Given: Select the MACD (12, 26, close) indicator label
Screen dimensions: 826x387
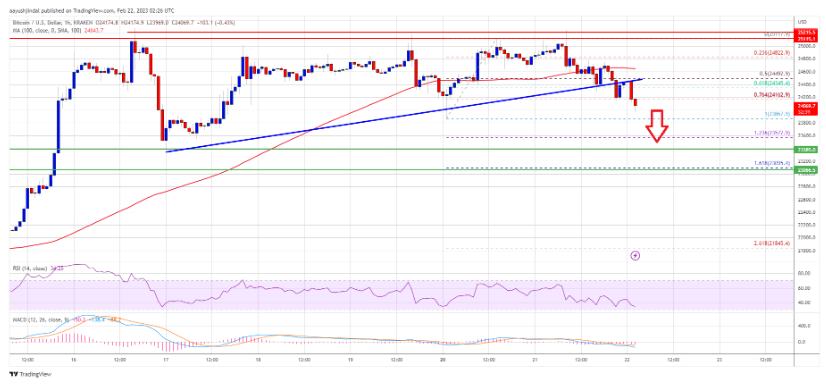Looking at the screenshot, I should [37, 320].
